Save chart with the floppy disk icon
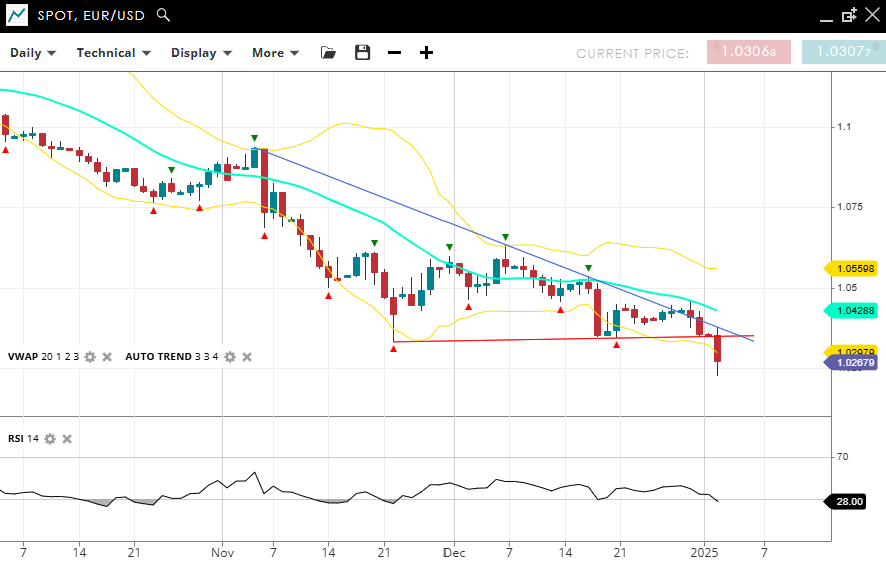This screenshot has height=562, width=886. tap(362, 53)
